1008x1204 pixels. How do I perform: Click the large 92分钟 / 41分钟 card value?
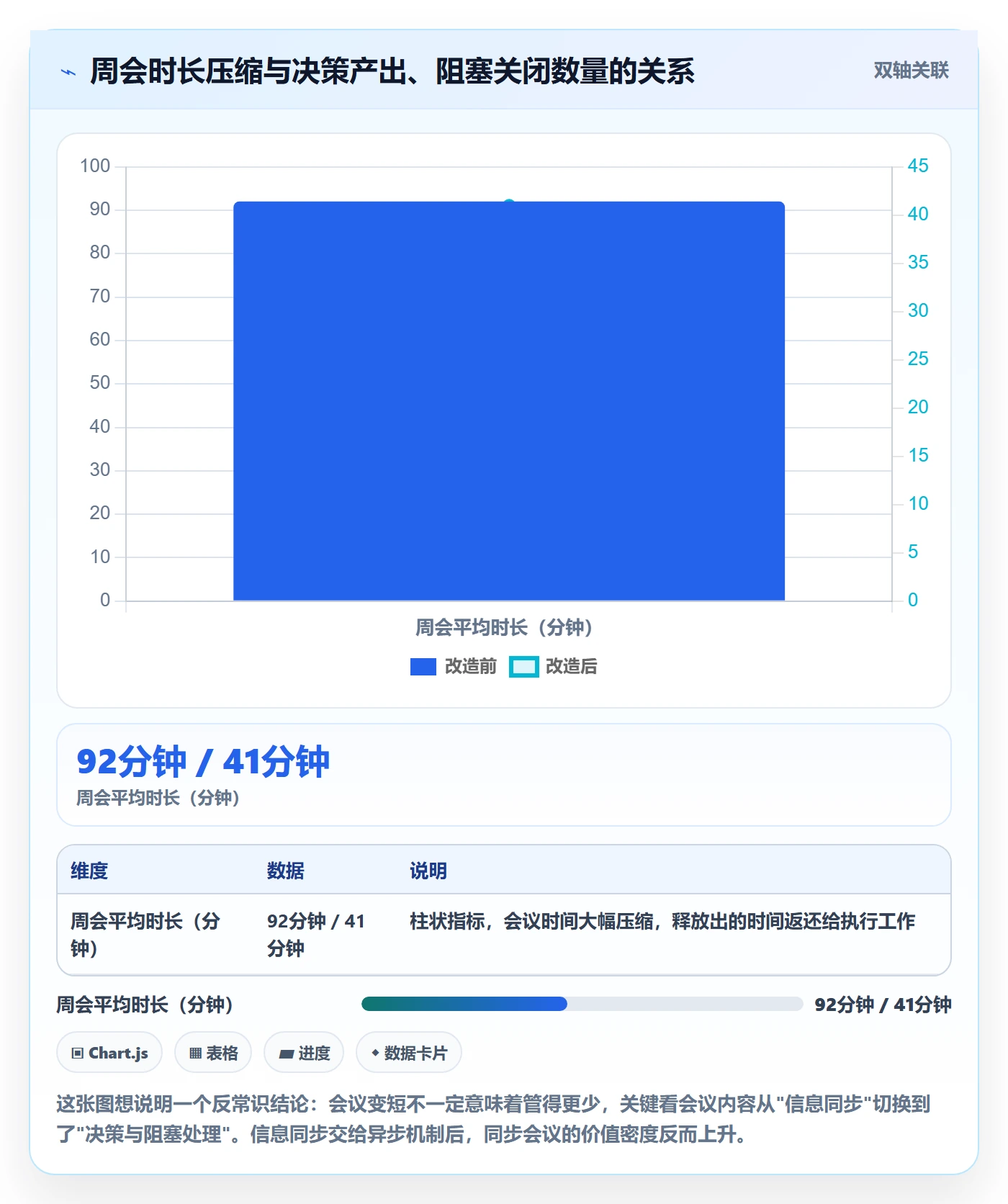tap(203, 762)
